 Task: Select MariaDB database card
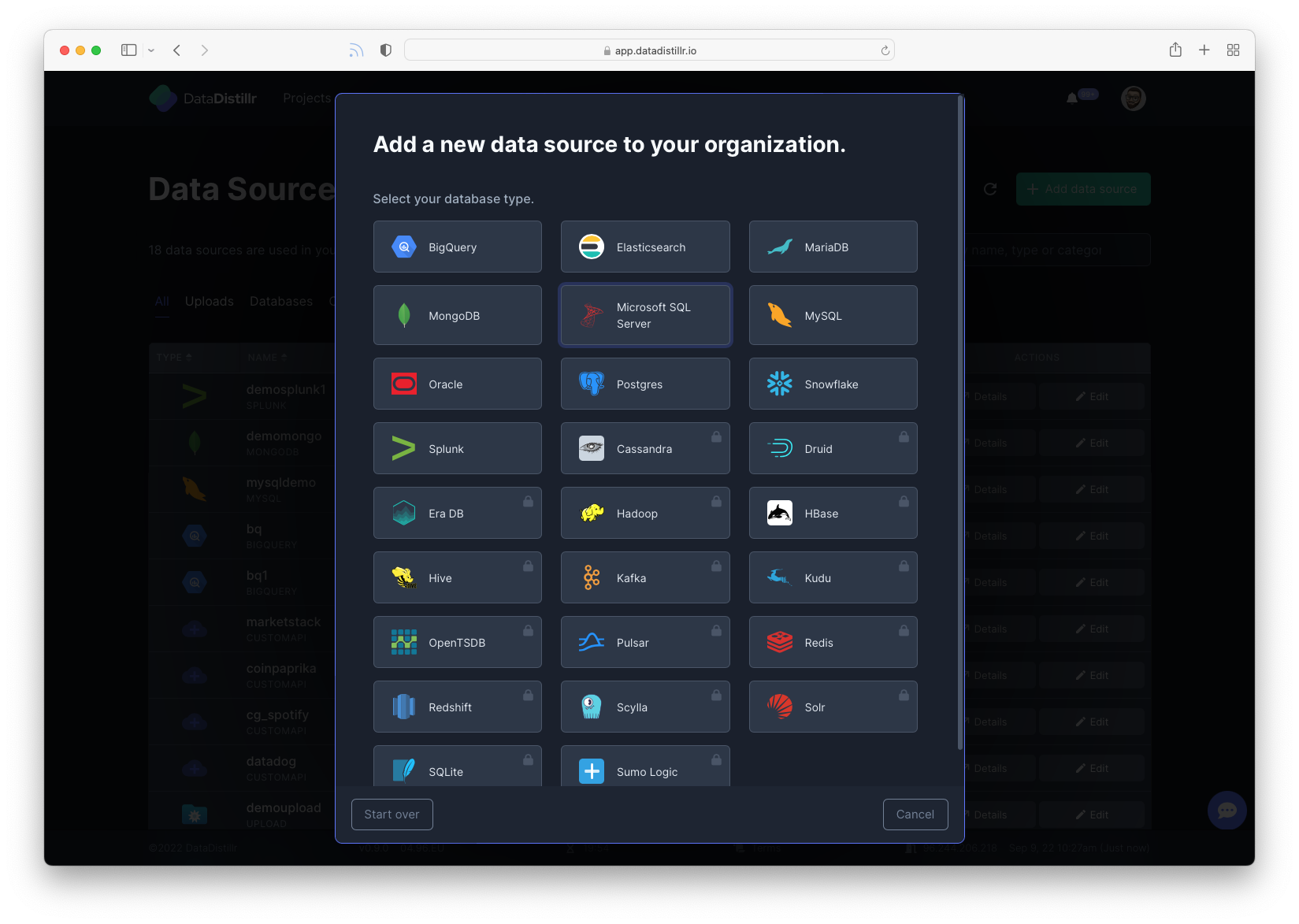pyautogui.click(x=833, y=247)
